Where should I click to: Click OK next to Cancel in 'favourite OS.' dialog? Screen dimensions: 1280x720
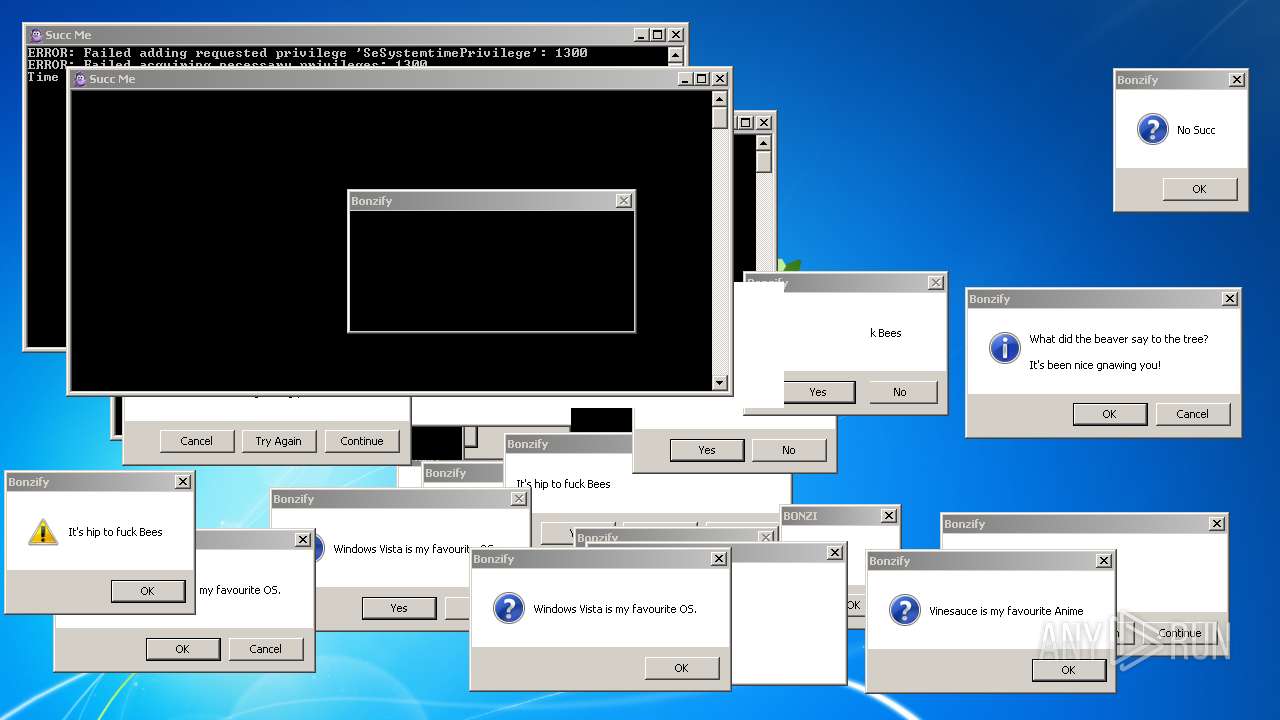[182, 649]
